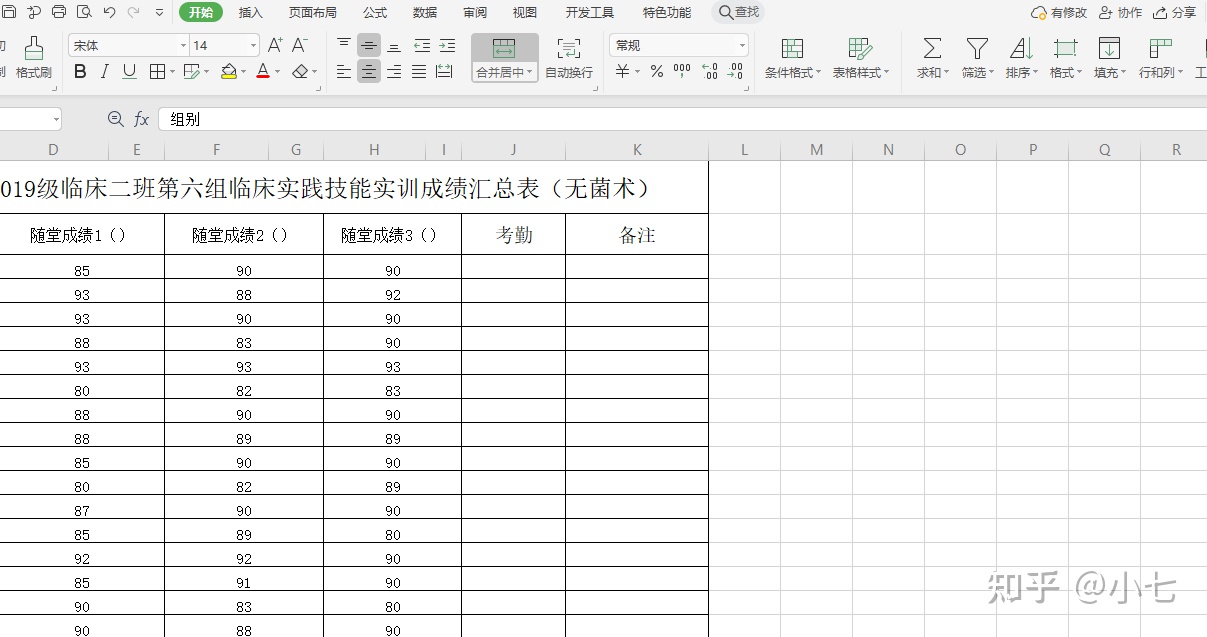Click the Rows and Columns (行和列) icon
This screenshot has width=1207, height=637.
[x=1157, y=58]
